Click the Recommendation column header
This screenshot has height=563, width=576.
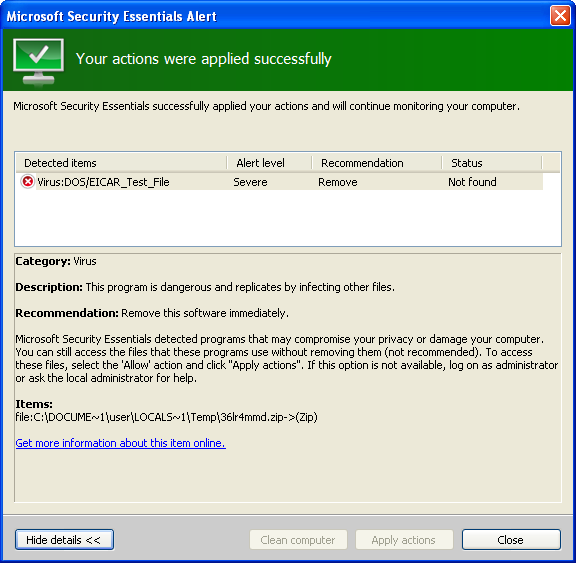pos(377,163)
